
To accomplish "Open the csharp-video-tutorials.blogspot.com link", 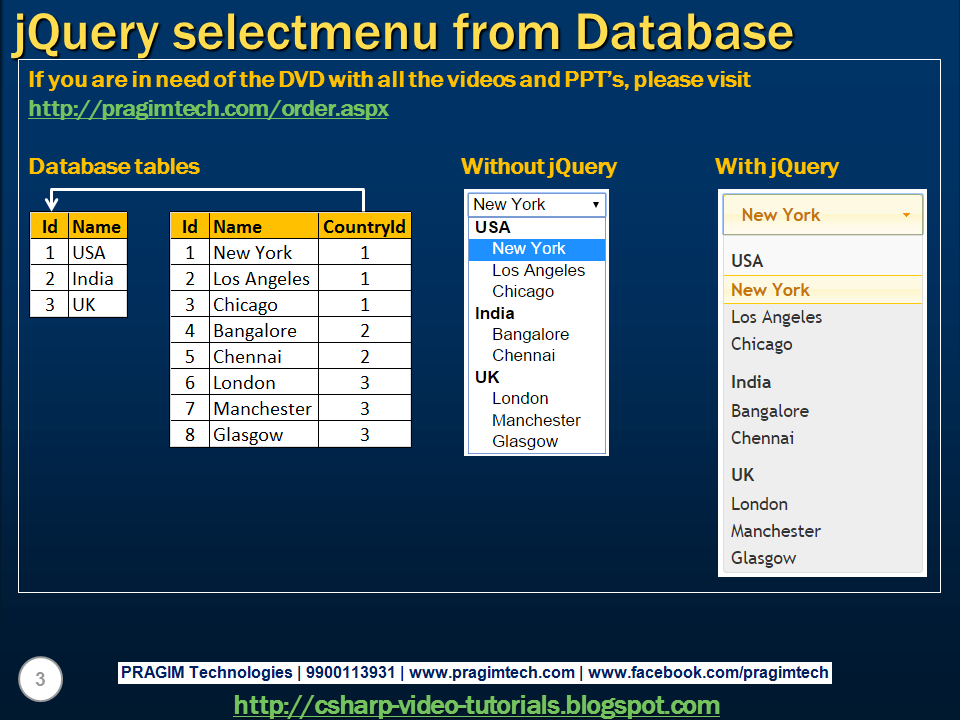I will pos(476,705).
